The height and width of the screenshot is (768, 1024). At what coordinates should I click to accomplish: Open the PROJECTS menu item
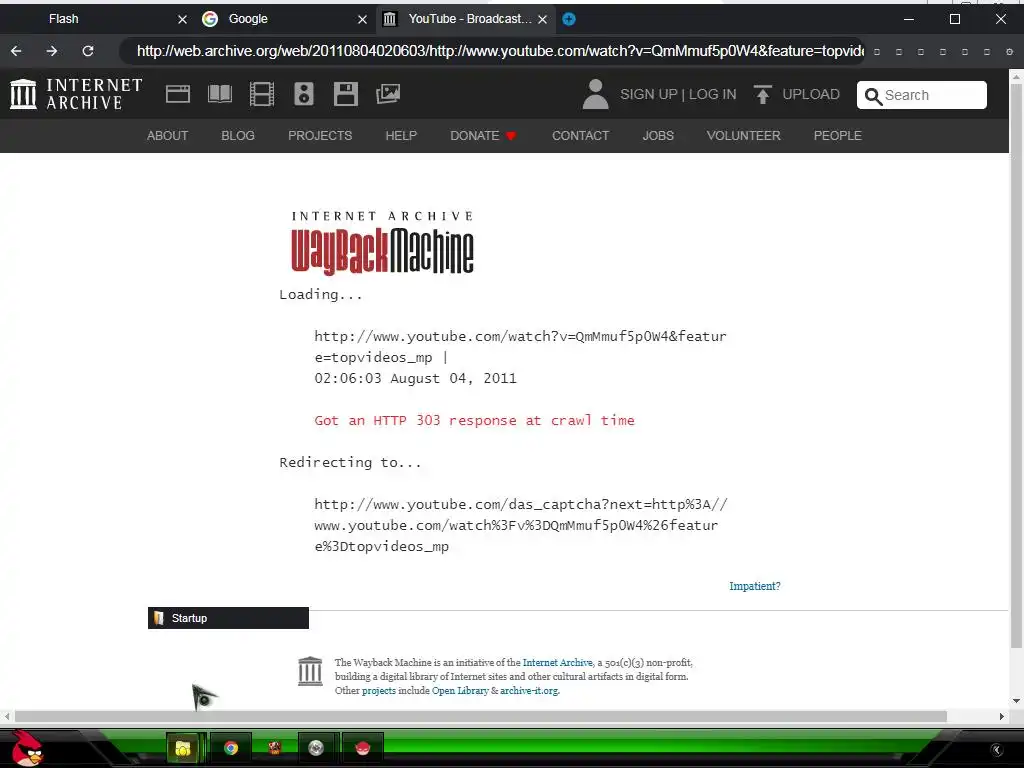pos(320,136)
